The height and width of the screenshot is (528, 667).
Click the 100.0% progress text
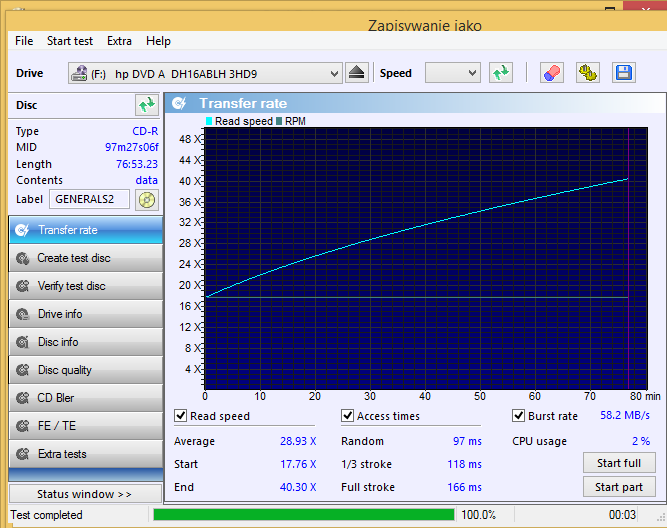(479, 515)
